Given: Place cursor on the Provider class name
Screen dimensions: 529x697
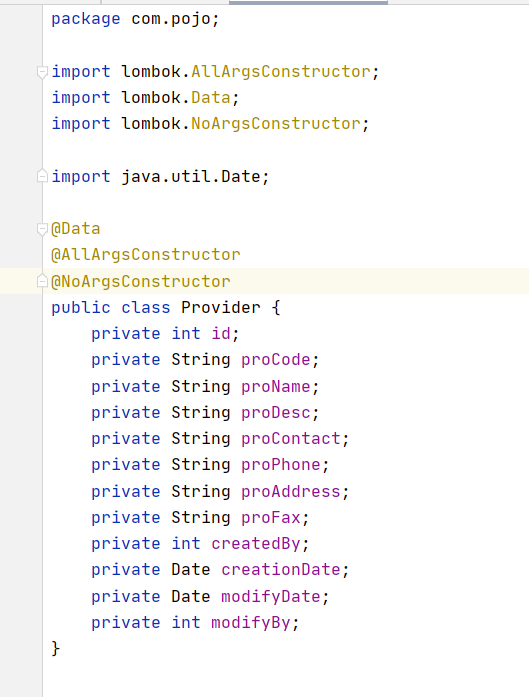Looking at the screenshot, I should coord(221,307).
